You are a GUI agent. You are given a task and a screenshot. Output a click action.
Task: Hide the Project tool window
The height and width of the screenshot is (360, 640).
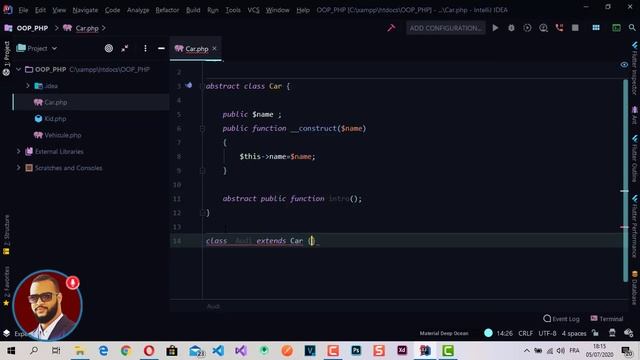coord(161,48)
